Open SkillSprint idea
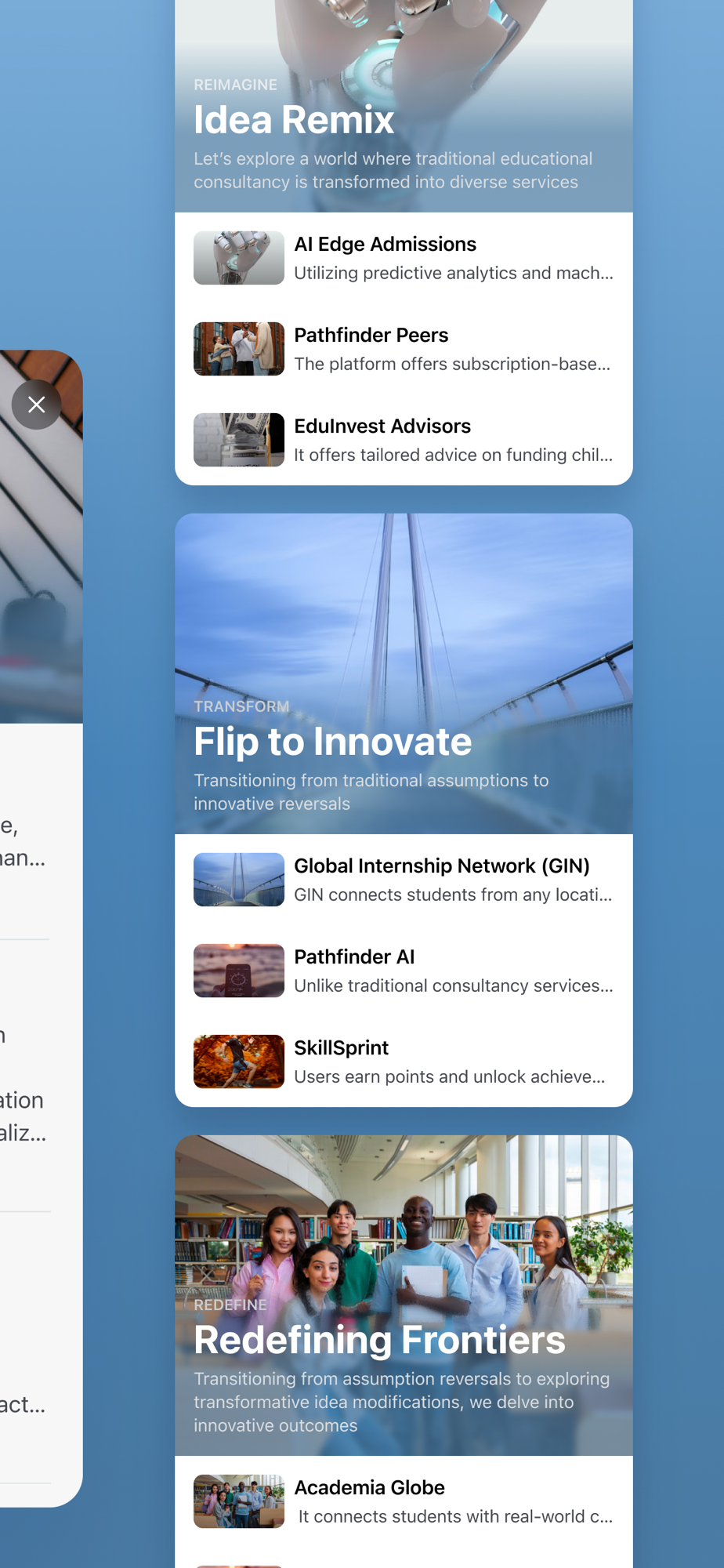 pos(404,1062)
